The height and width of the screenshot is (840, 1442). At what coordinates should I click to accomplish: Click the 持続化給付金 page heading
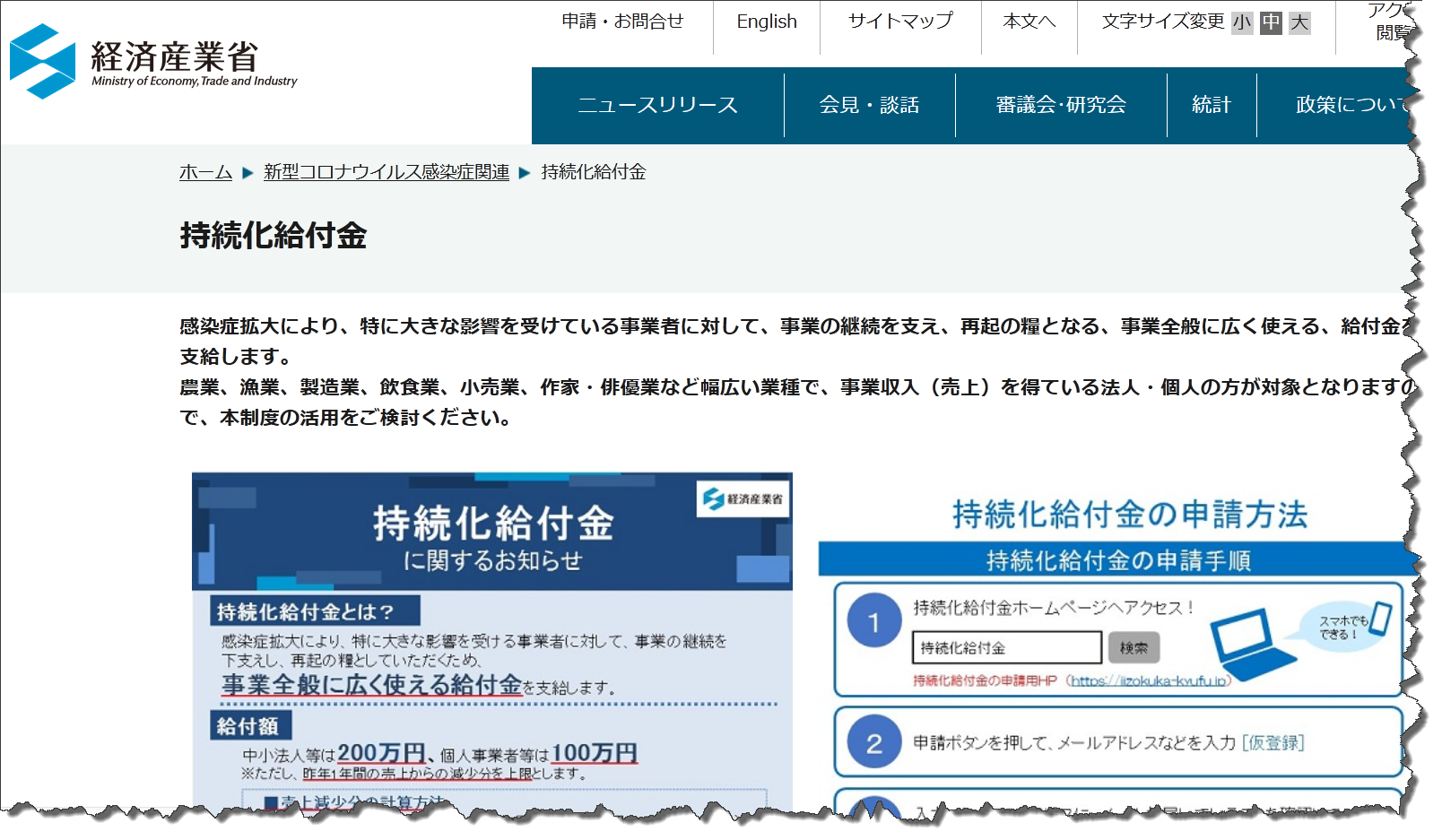click(274, 236)
